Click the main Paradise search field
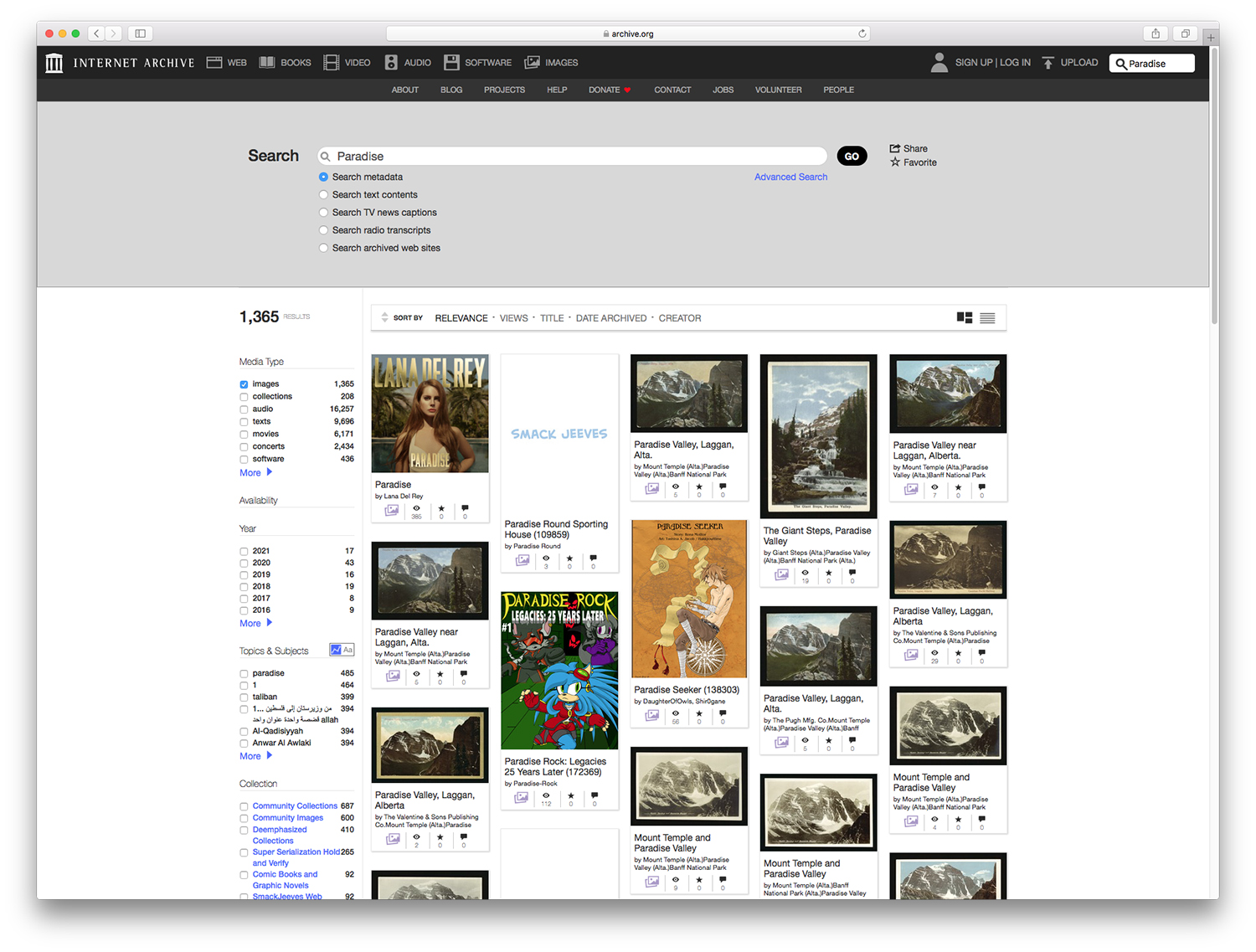Screen dimensions: 1256x952 (x=573, y=157)
